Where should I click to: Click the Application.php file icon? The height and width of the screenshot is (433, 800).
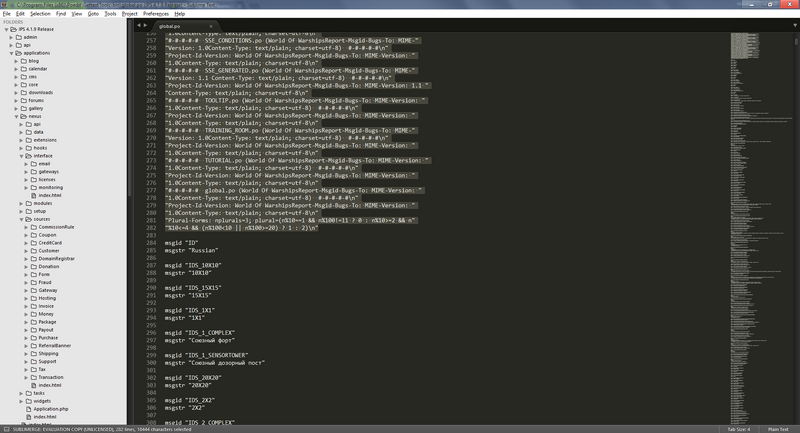pos(27,408)
